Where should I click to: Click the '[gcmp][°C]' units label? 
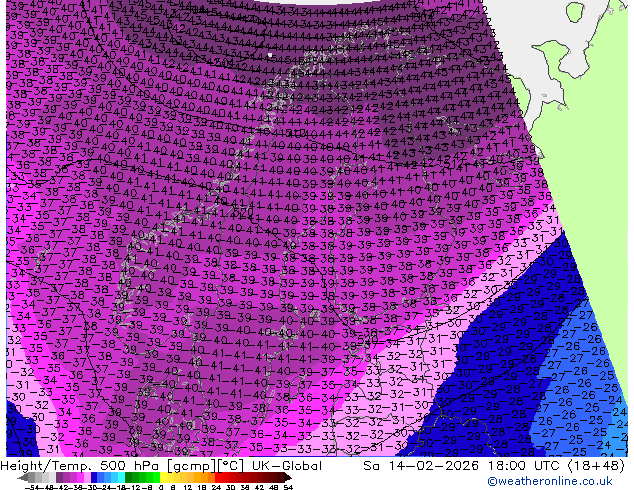204,466
